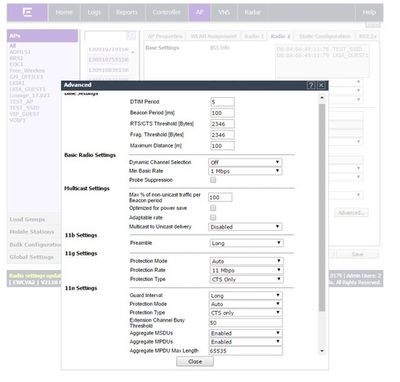The height and width of the screenshot is (382, 400).
Task: Open the Help link in top bar
Action: coord(369,13)
